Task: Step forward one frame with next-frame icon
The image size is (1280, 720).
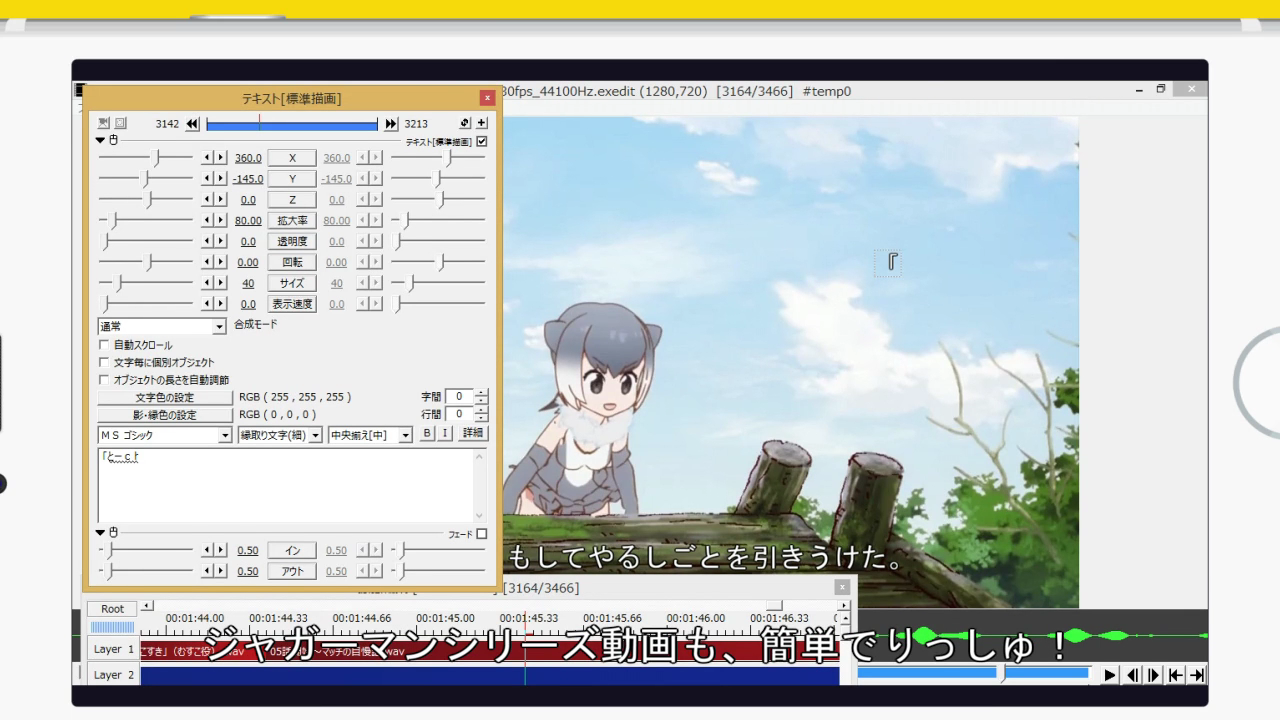Action: coord(1151,674)
